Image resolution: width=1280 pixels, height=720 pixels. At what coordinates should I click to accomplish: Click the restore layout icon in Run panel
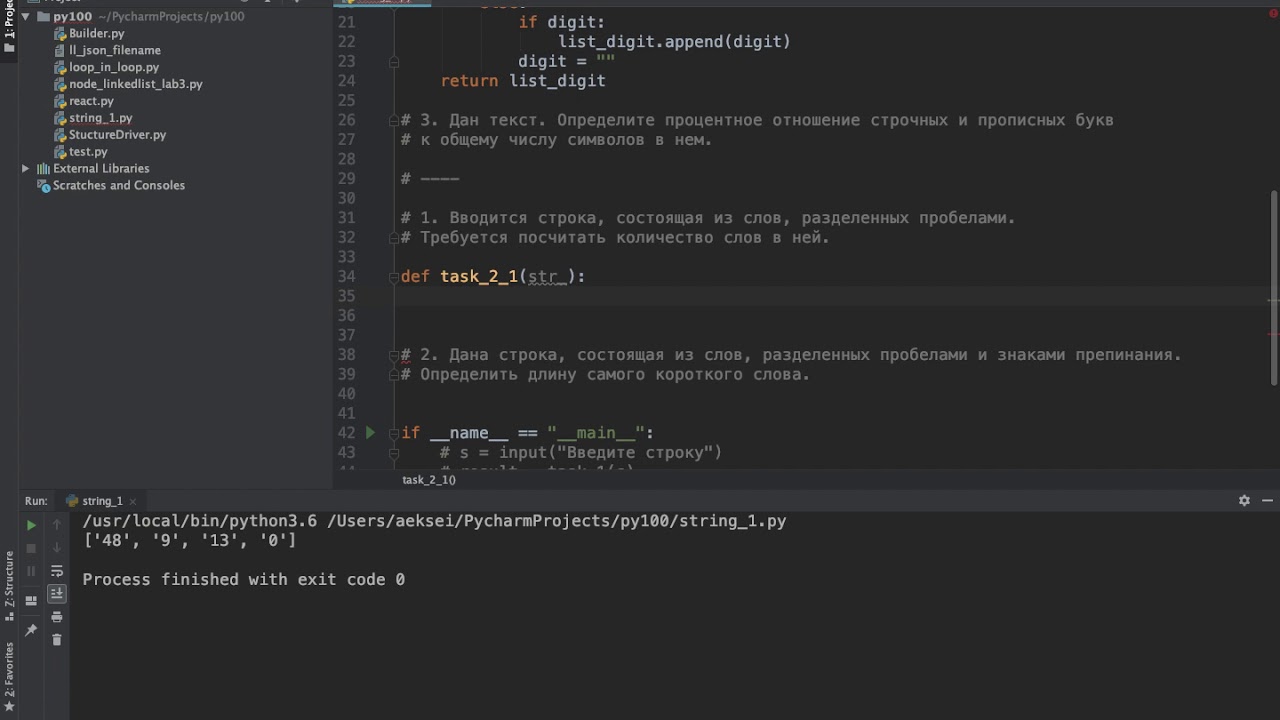[31, 600]
